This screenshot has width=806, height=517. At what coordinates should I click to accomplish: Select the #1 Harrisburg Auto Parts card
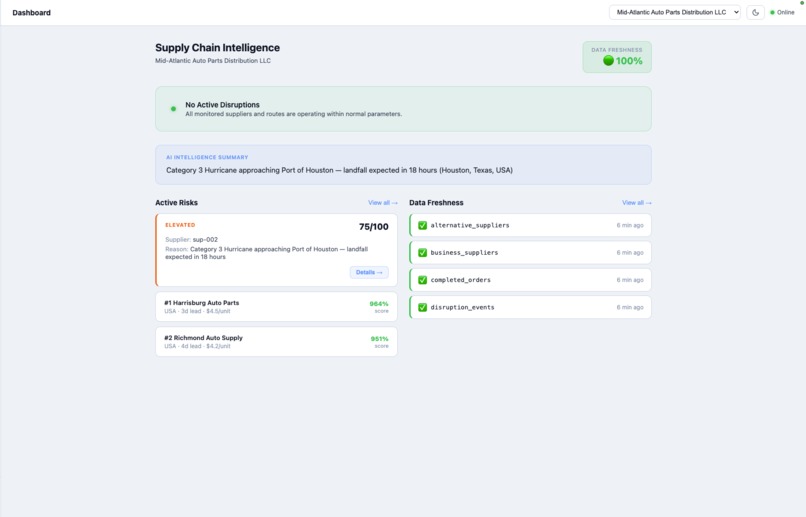tap(276, 307)
